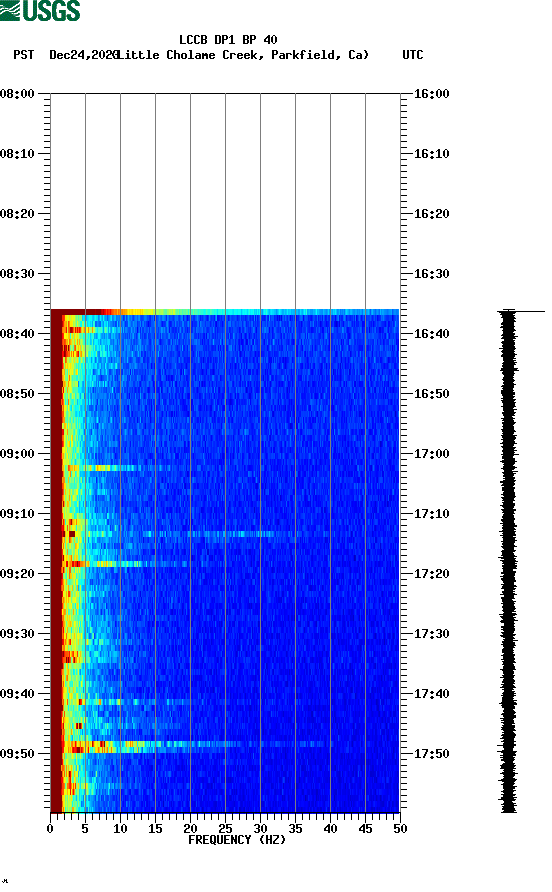The image size is (552, 892).
Task: Click the 17:50 UTC time label
Action: (431, 754)
